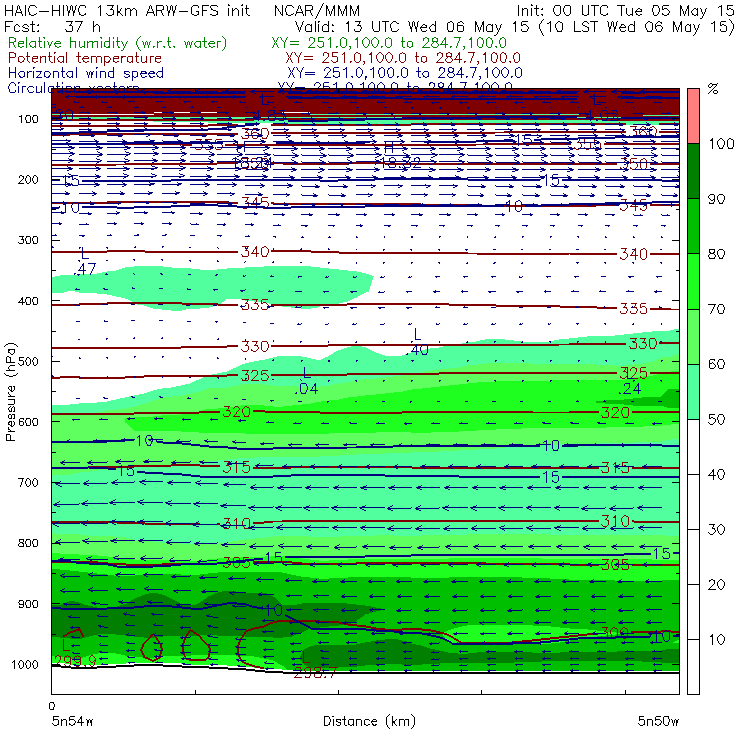Click the colorbar segment between 50 and 60
The image size is (740, 740).
[x=693, y=392]
